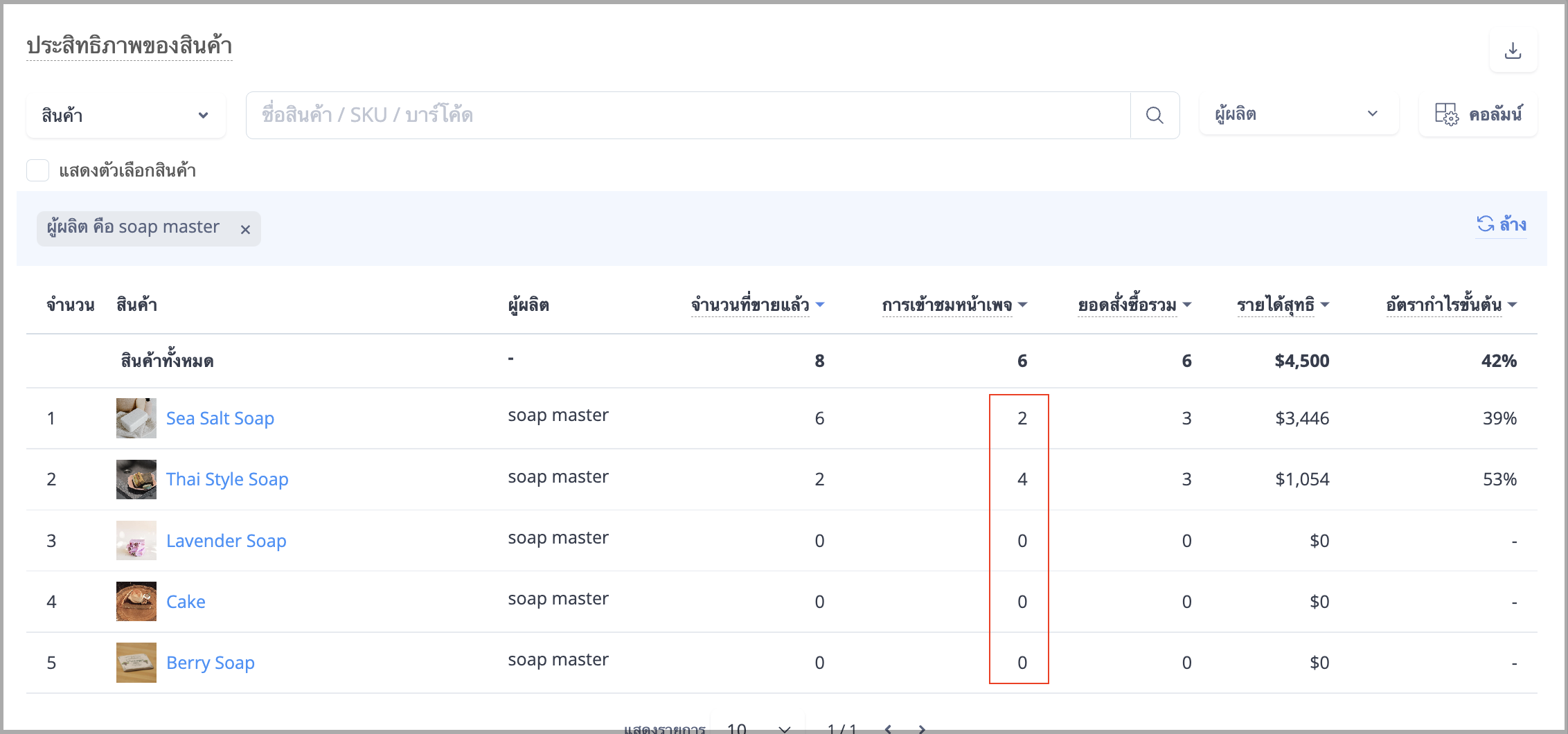Screen dimensions: 1568x734
Task: Click soap master in Cake row
Action: click(x=558, y=599)
